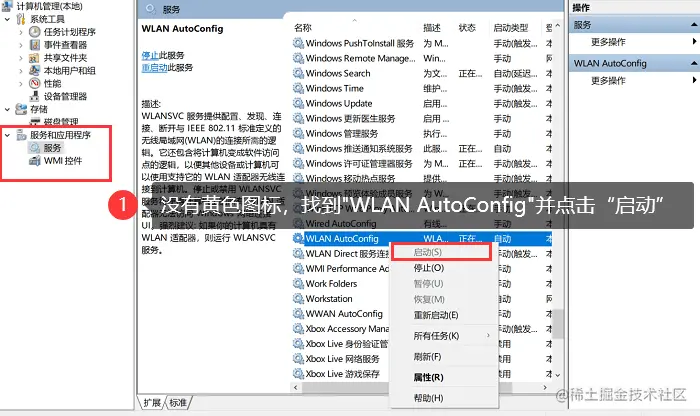
Task: Expand Local Users and Groups chevron
Action: coord(21,71)
